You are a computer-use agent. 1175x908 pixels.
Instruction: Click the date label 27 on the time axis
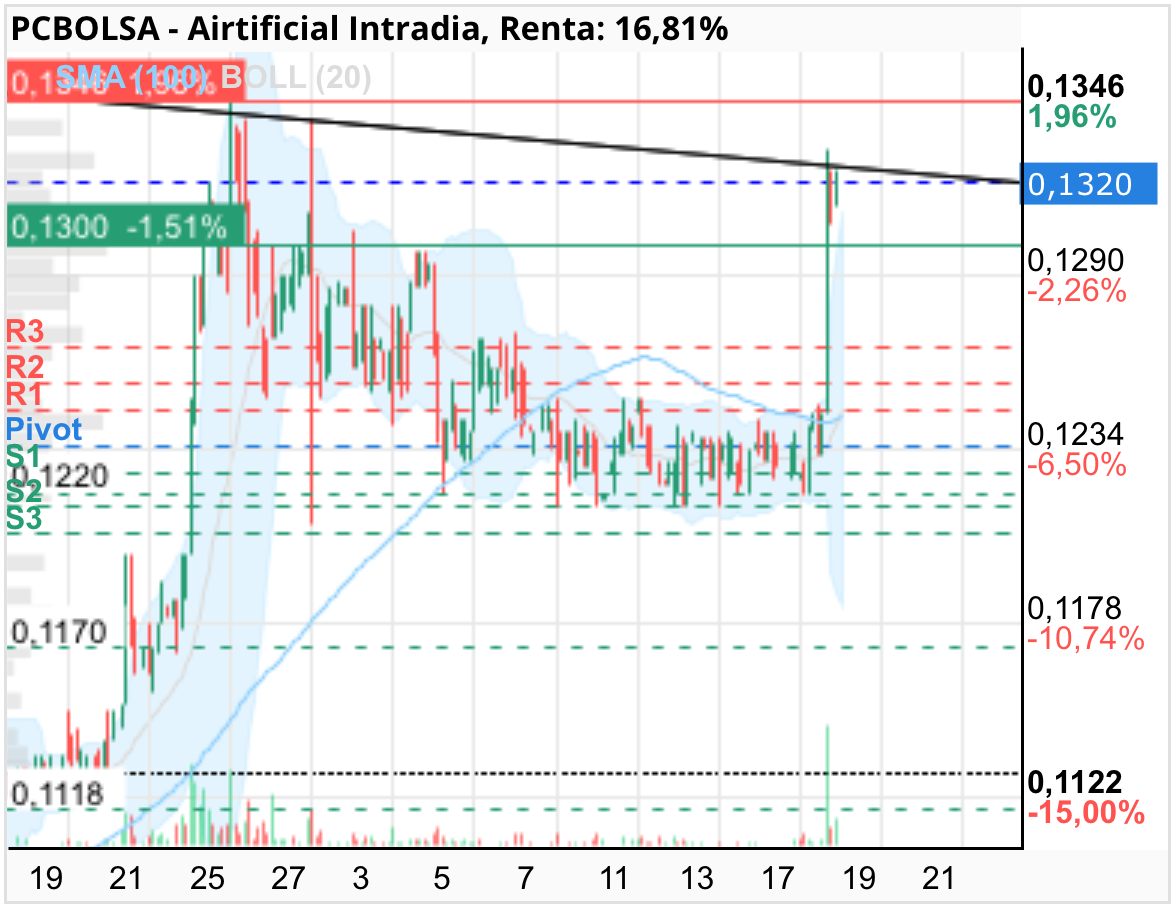pyautogui.click(x=288, y=878)
